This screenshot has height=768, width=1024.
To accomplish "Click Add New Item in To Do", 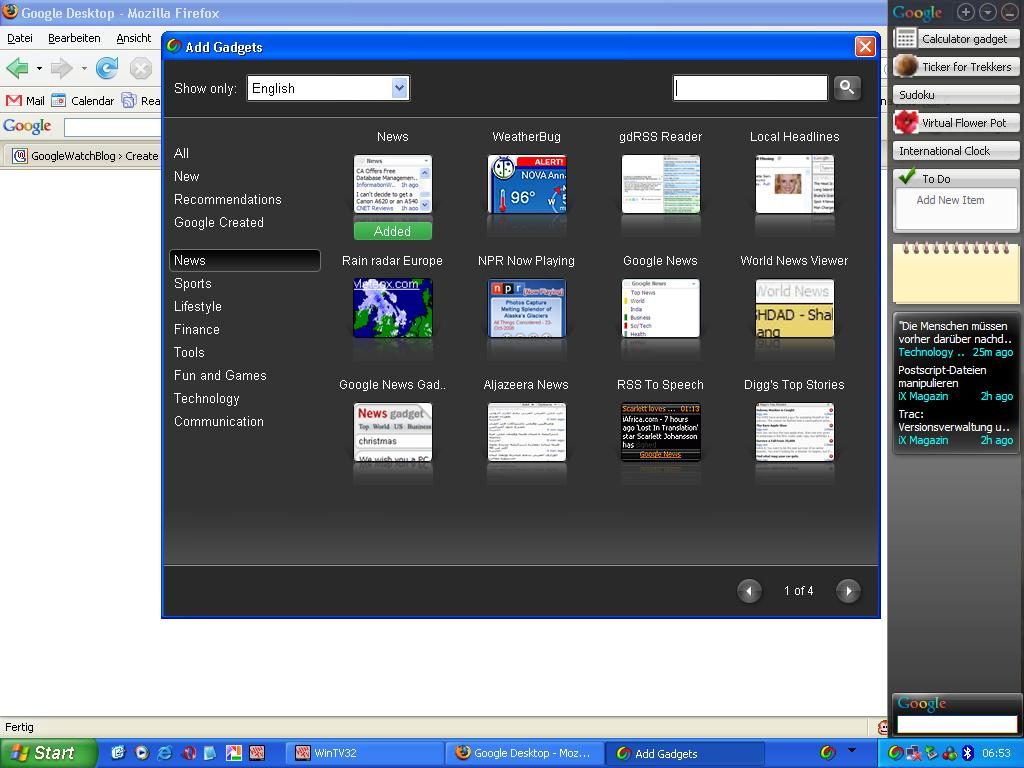I will 950,200.
